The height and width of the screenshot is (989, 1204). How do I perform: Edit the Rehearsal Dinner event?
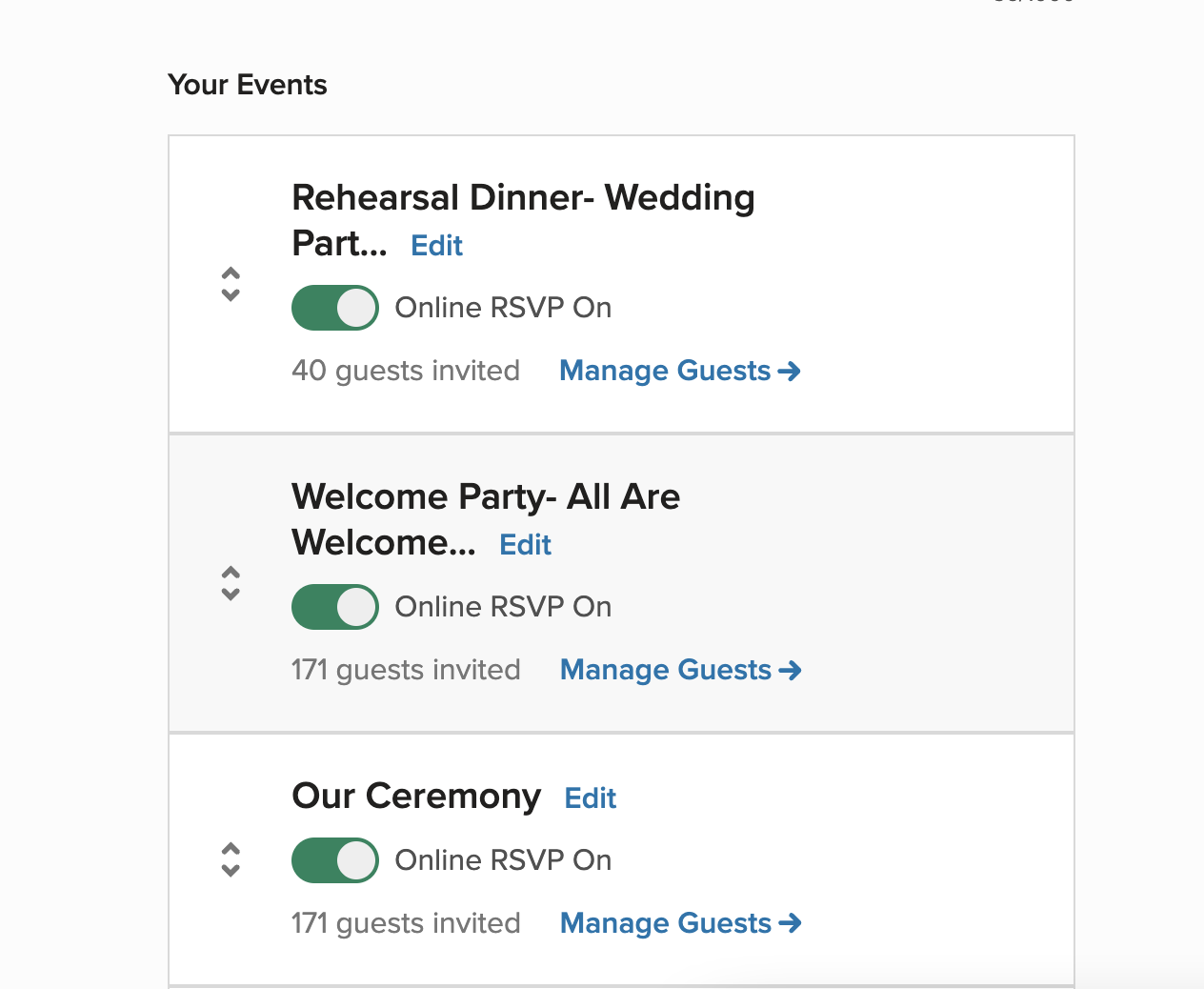pyautogui.click(x=436, y=246)
